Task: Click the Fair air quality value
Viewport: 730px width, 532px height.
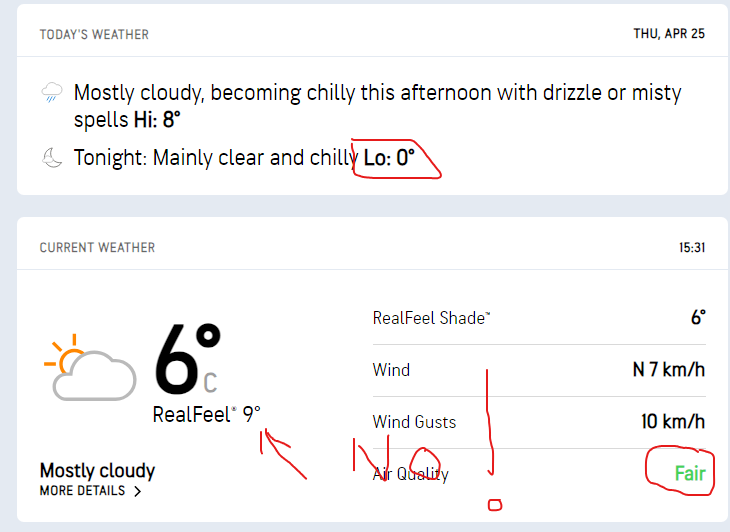Action: tap(690, 474)
